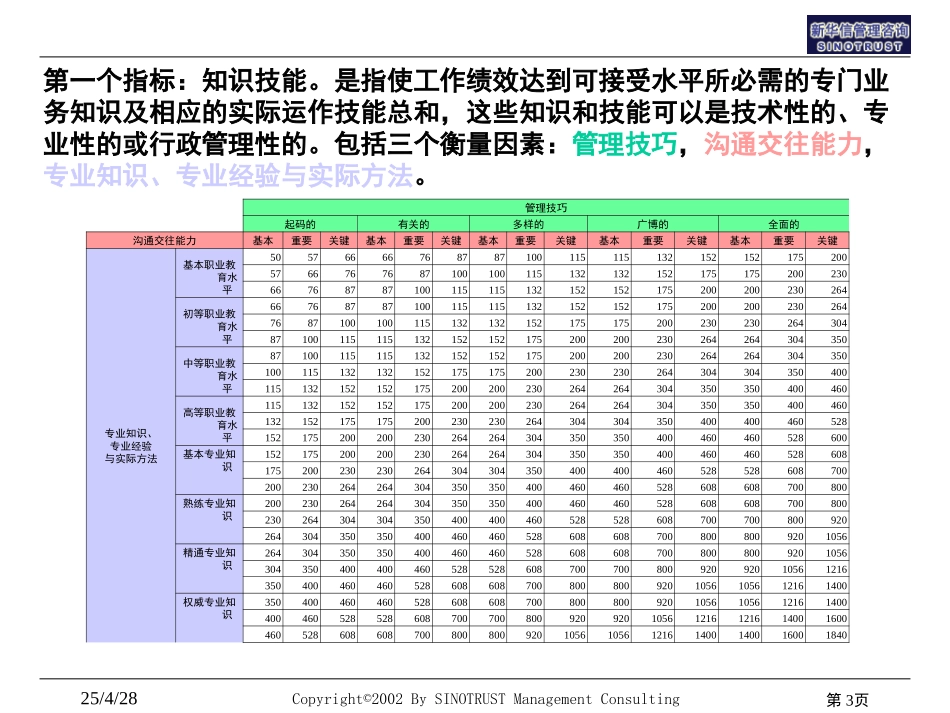Viewport: 950px width, 713px height.
Task: Click the 关键 subheader under 有关的
Action: tap(451, 240)
